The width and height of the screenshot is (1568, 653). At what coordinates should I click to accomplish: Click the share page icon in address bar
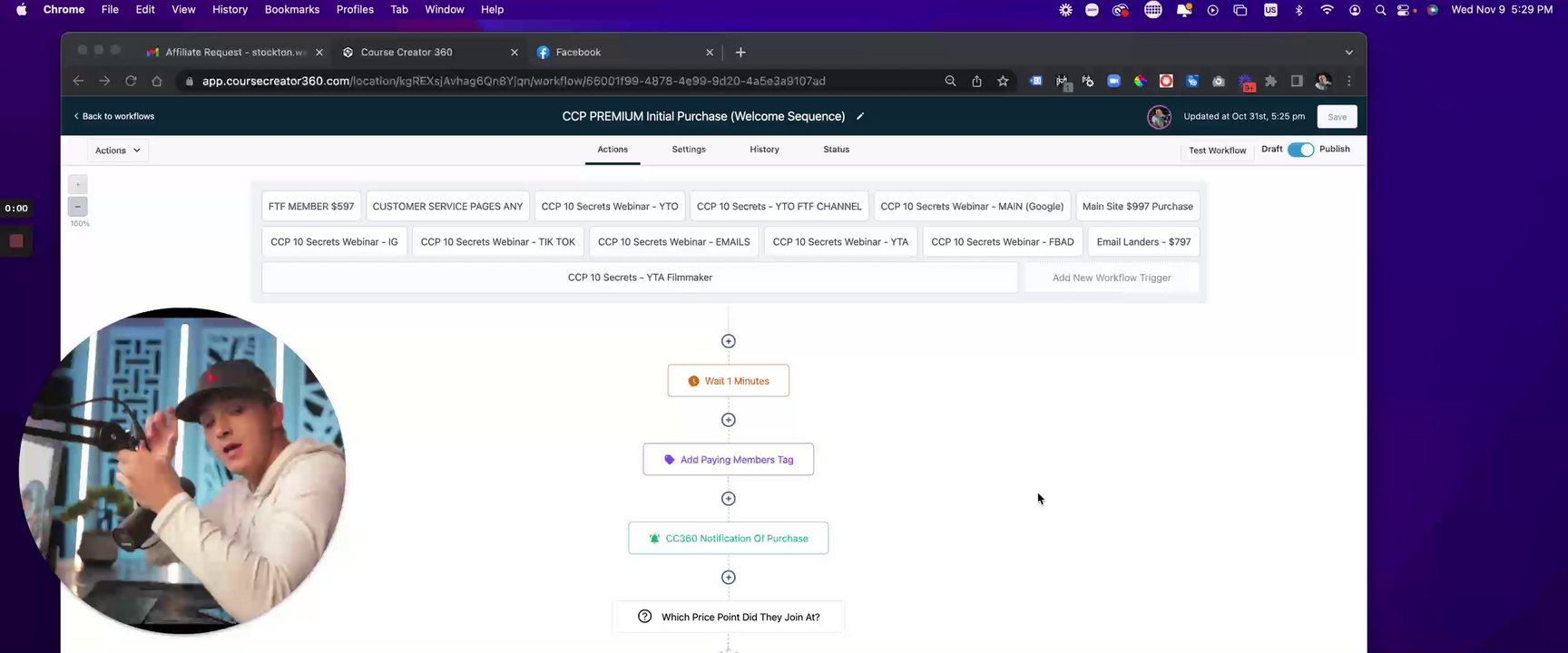click(x=976, y=81)
